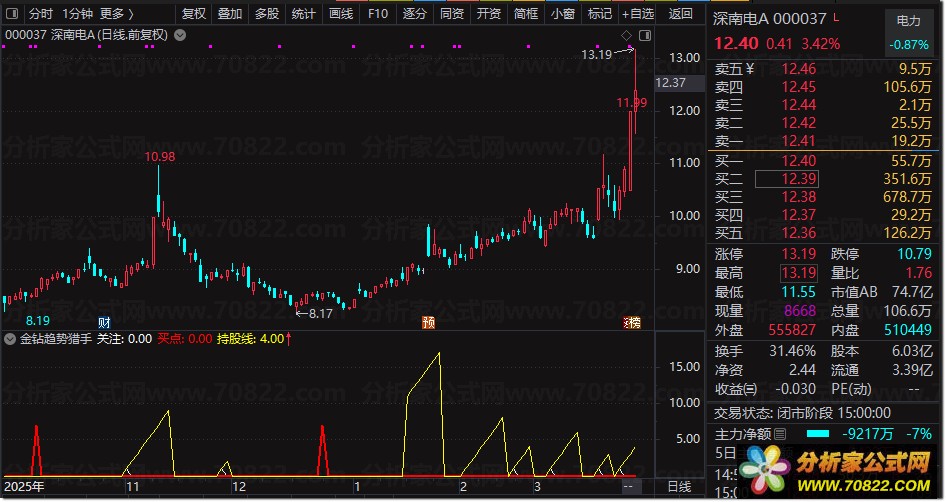Image resolution: width=947 pixels, height=502 pixels.
Task: Click the 开资 toolbar button
Action: pos(489,13)
